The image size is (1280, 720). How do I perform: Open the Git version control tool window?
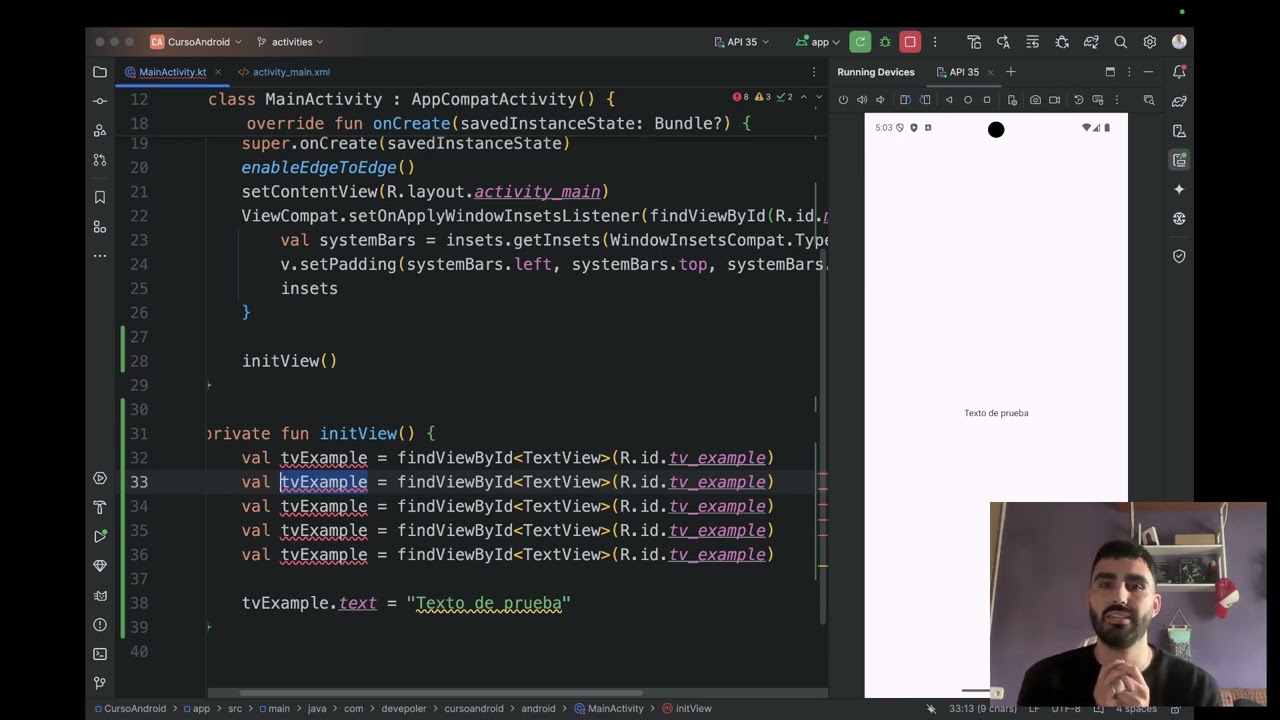[x=100, y=683]
